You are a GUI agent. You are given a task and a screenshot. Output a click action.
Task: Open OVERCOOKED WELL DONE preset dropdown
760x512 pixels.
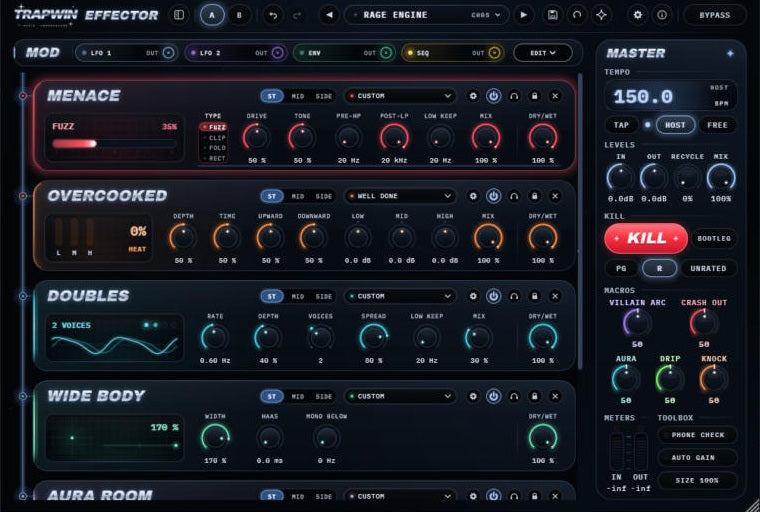[401, 196]
